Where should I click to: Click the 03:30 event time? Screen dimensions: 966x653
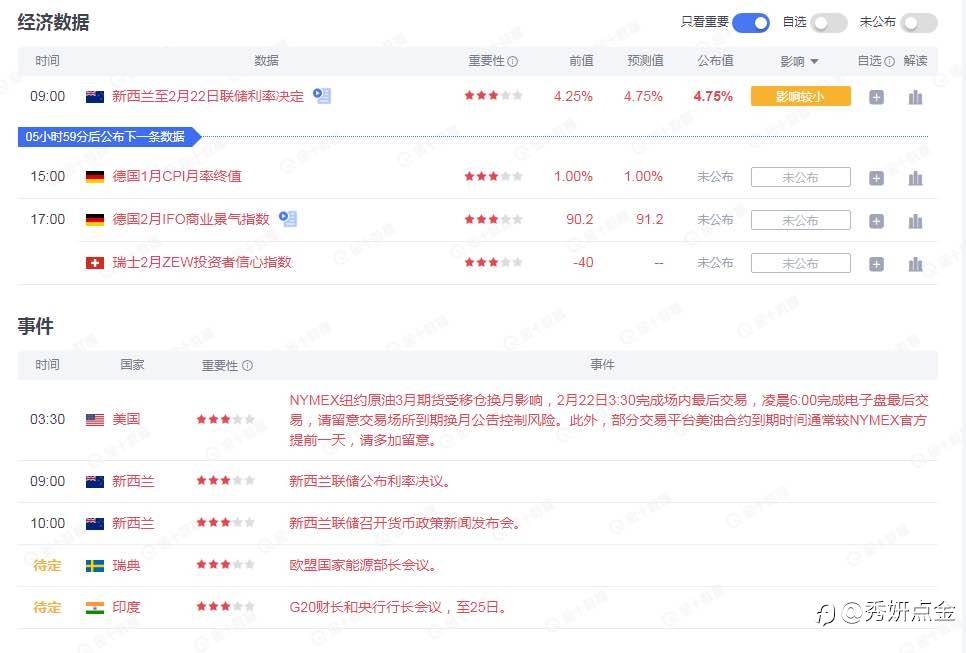(x=47, y=420)
